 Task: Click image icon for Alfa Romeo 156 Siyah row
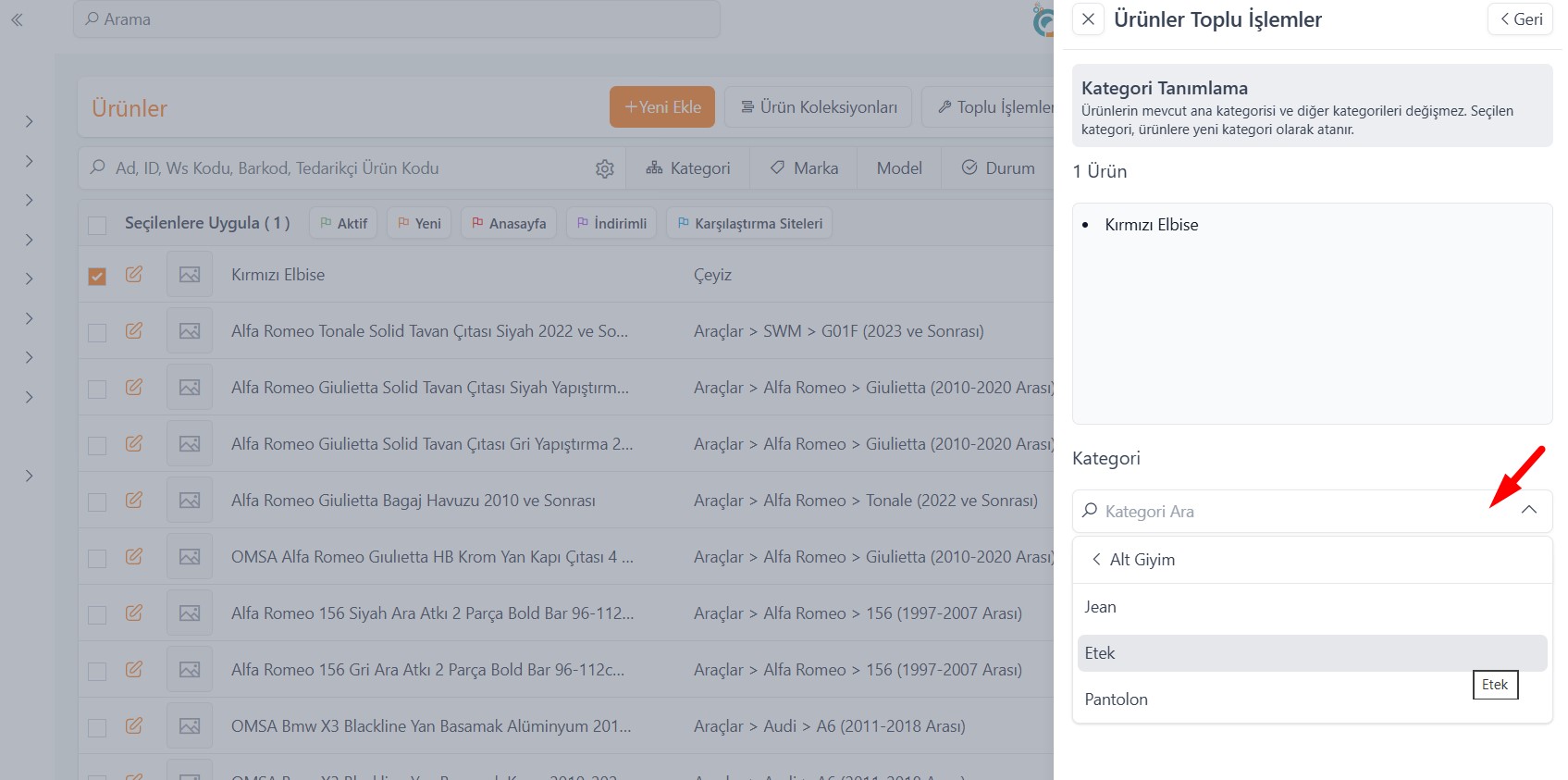coord(190,613)
